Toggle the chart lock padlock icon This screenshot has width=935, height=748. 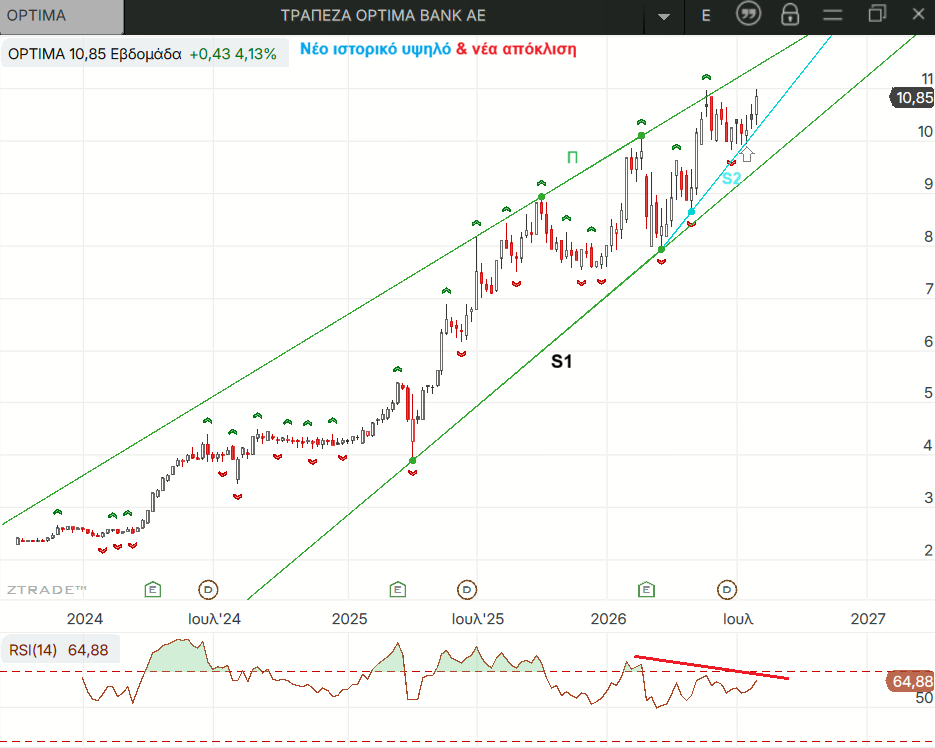coord(790,15)
